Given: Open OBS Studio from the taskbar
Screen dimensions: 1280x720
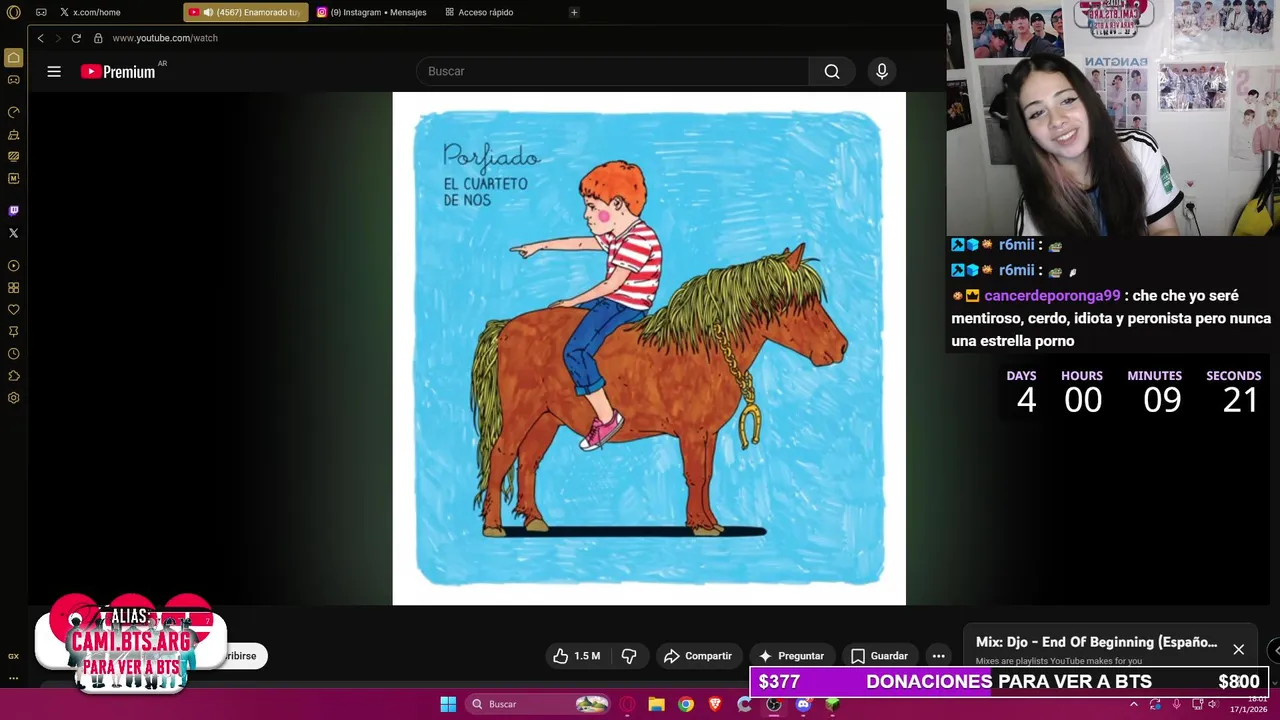Looking at the screenshot, I should (774, 704).
